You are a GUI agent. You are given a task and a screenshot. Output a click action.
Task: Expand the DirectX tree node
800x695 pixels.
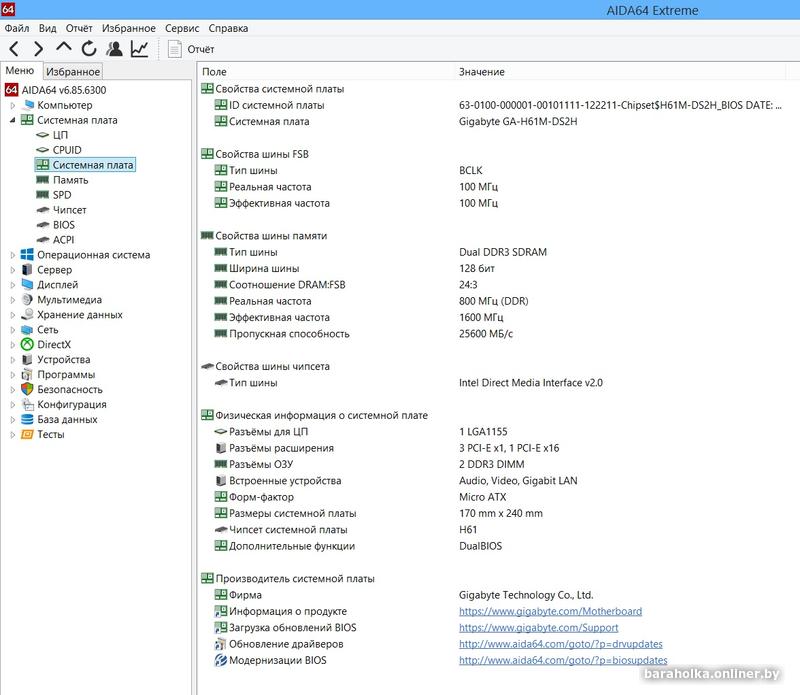(13, 344)
